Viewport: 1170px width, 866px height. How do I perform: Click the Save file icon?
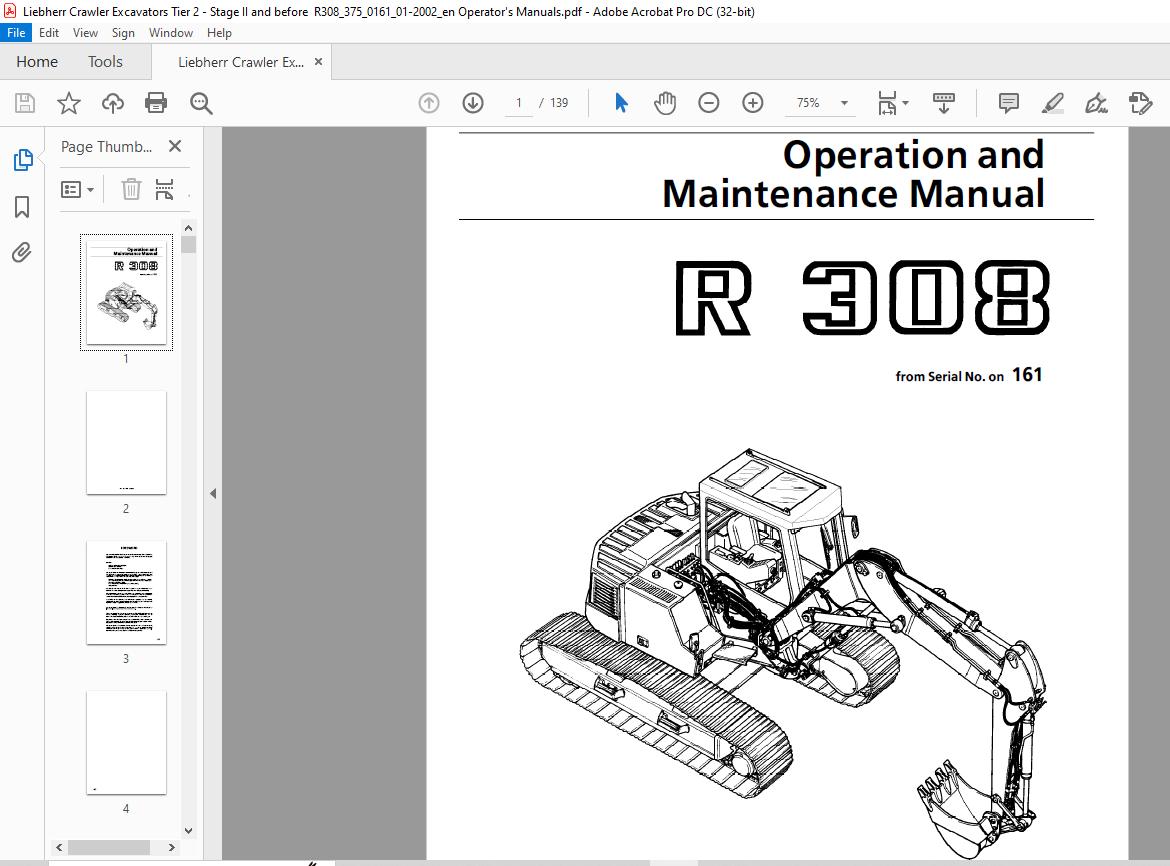25,103
